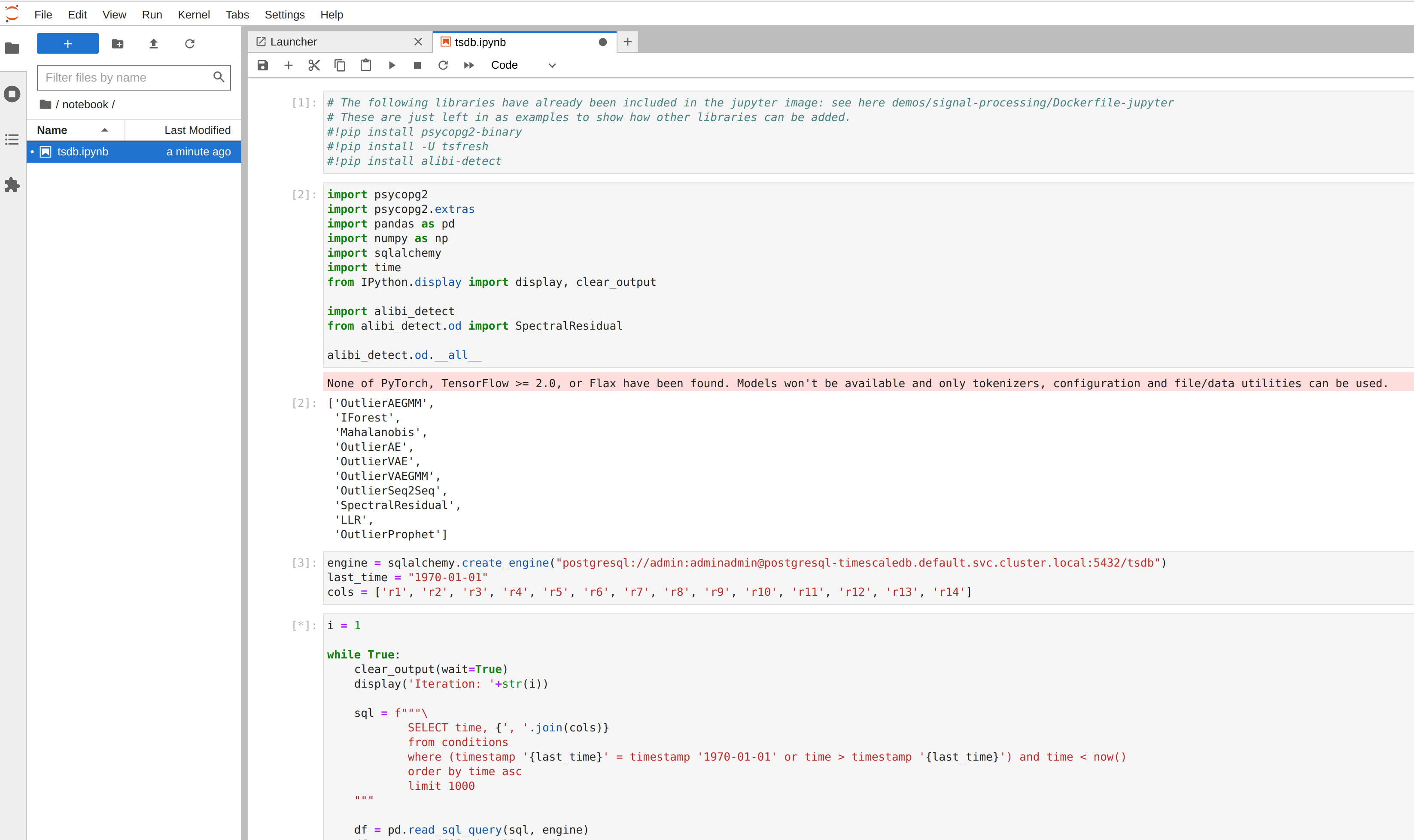Open the cell type Code dropdown

coord(523,65)
